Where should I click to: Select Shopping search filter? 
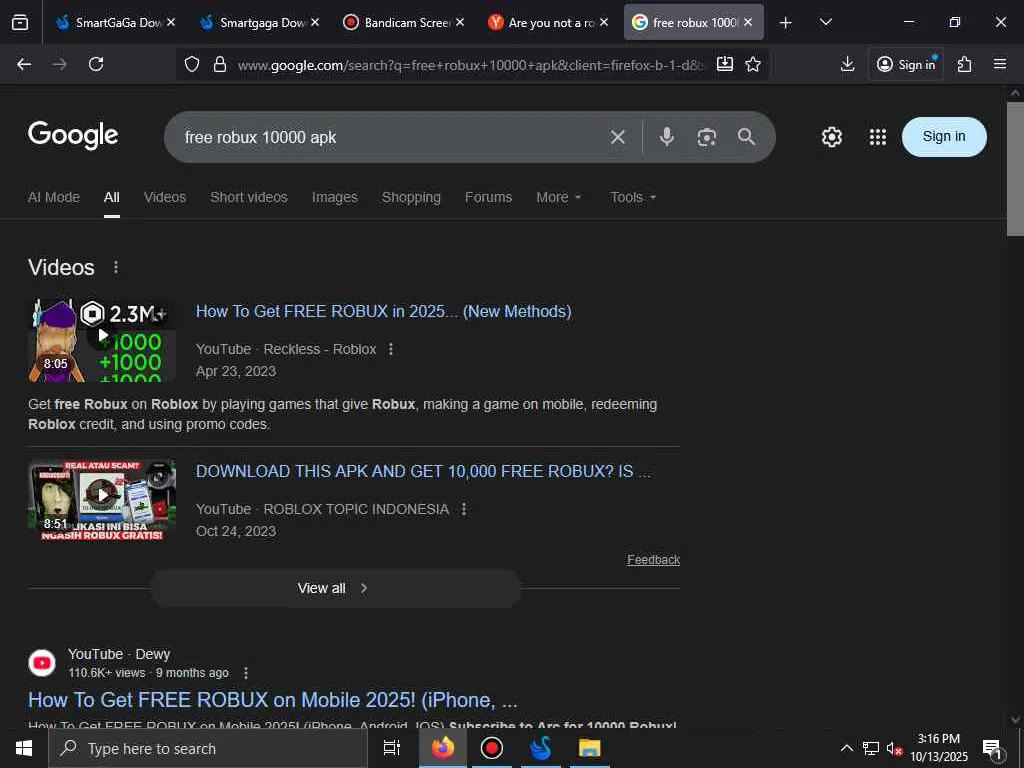[411, 197]
